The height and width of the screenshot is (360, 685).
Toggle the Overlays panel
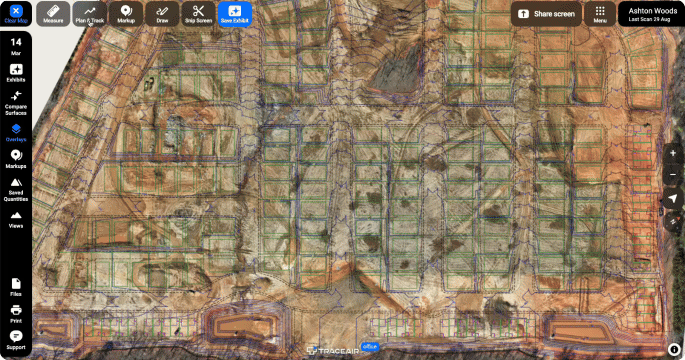[x=16, y=133]
